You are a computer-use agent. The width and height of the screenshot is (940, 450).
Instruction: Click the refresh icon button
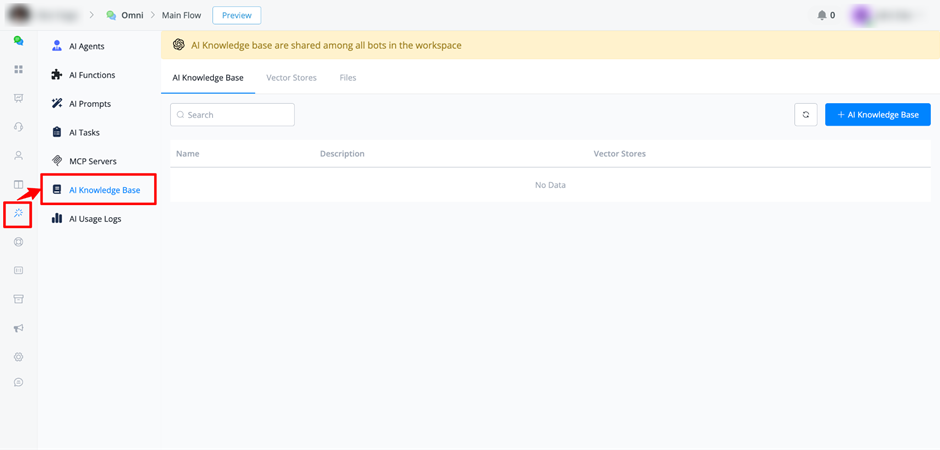(806, 114)
